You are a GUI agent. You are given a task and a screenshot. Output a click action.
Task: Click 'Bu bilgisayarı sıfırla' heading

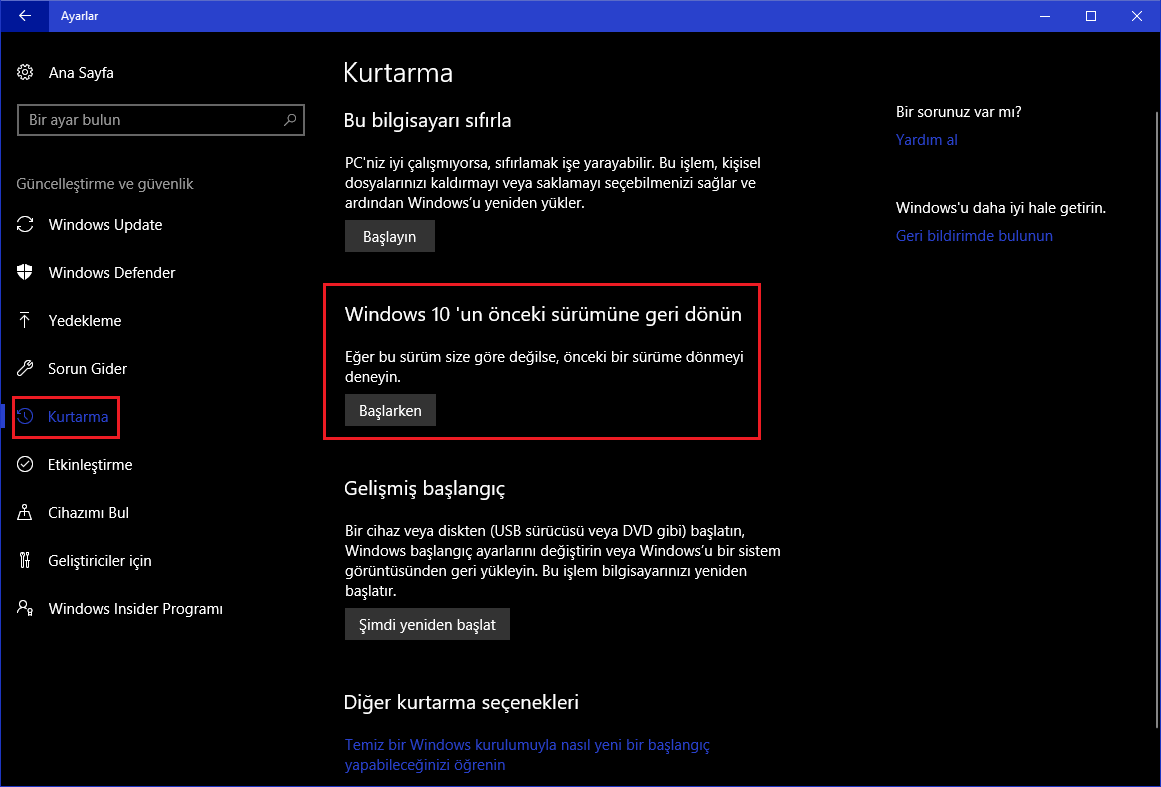click(x=427, y=120)
